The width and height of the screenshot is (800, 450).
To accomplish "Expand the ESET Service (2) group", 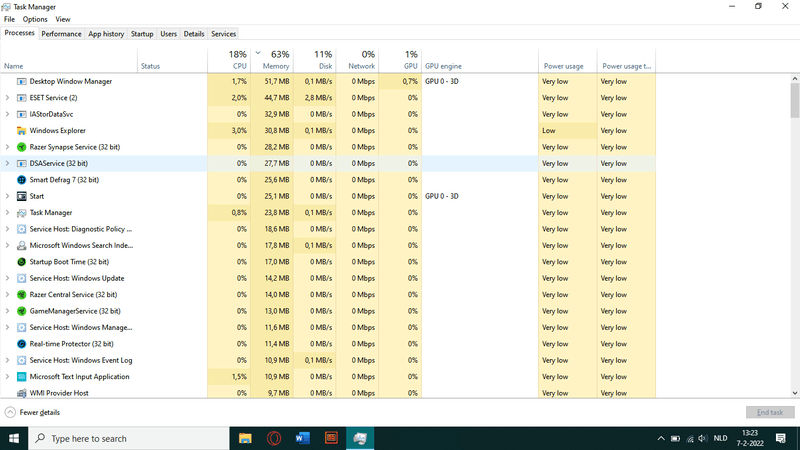I will pyautogui.click(x=7, y=97).
